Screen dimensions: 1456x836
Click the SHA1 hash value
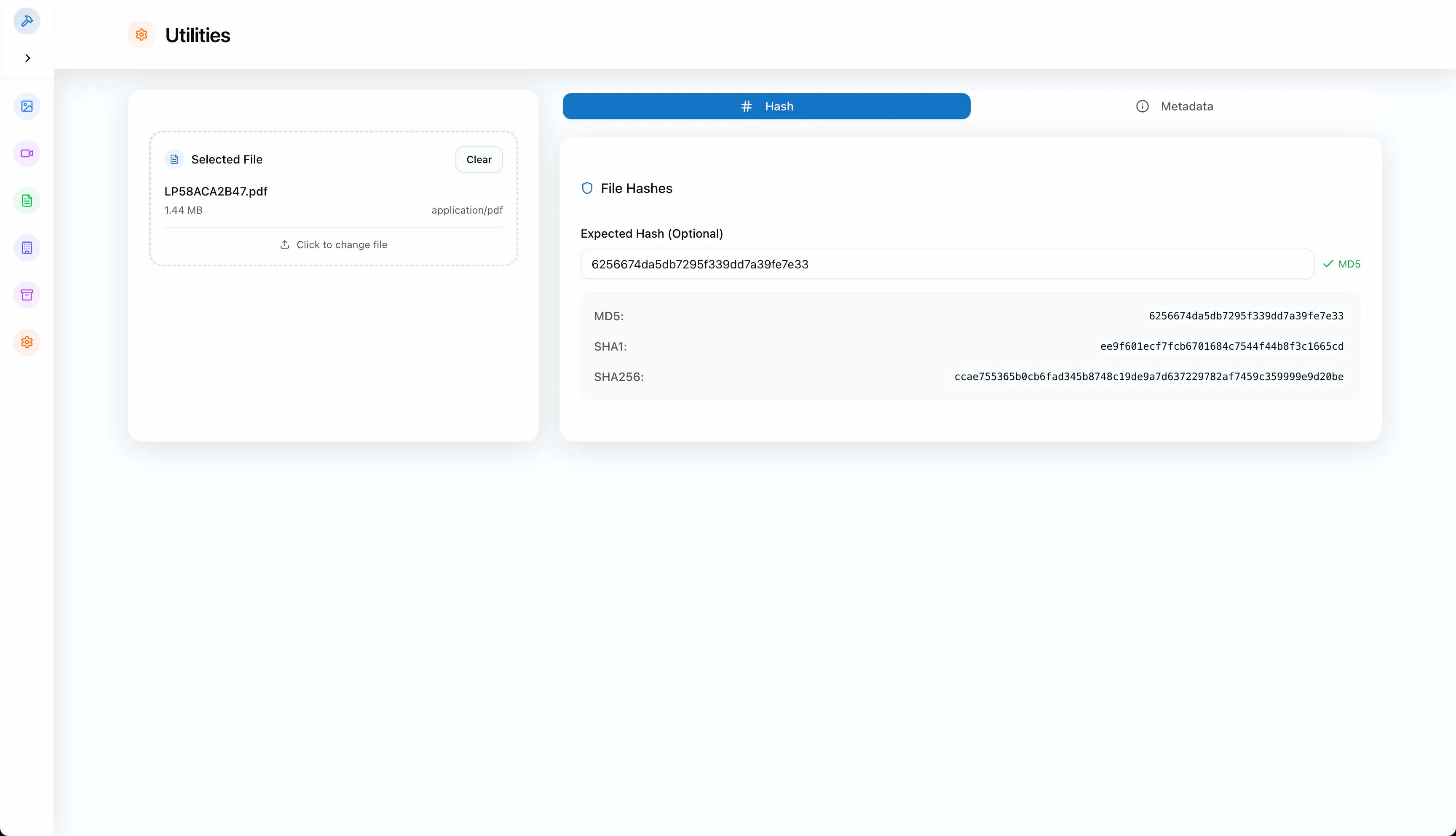click(x=1221, y=346)
